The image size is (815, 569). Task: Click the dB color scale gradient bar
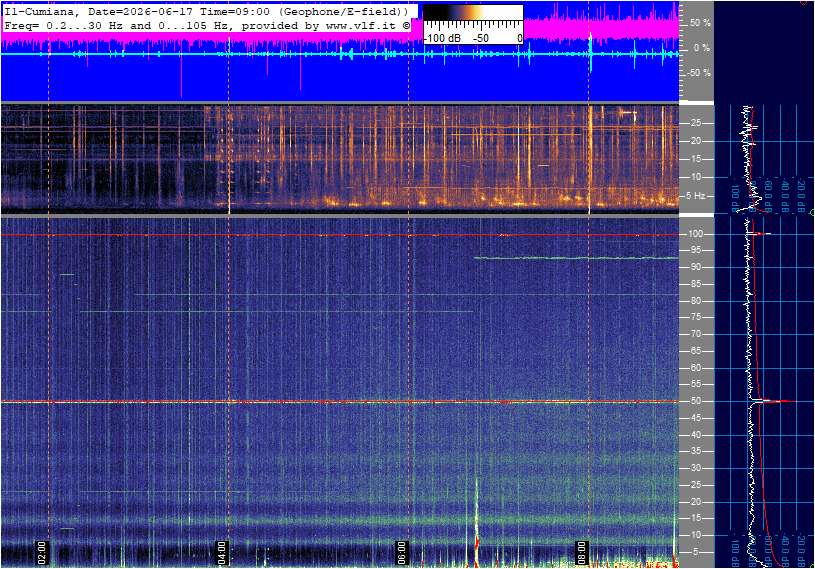[473, 14]
